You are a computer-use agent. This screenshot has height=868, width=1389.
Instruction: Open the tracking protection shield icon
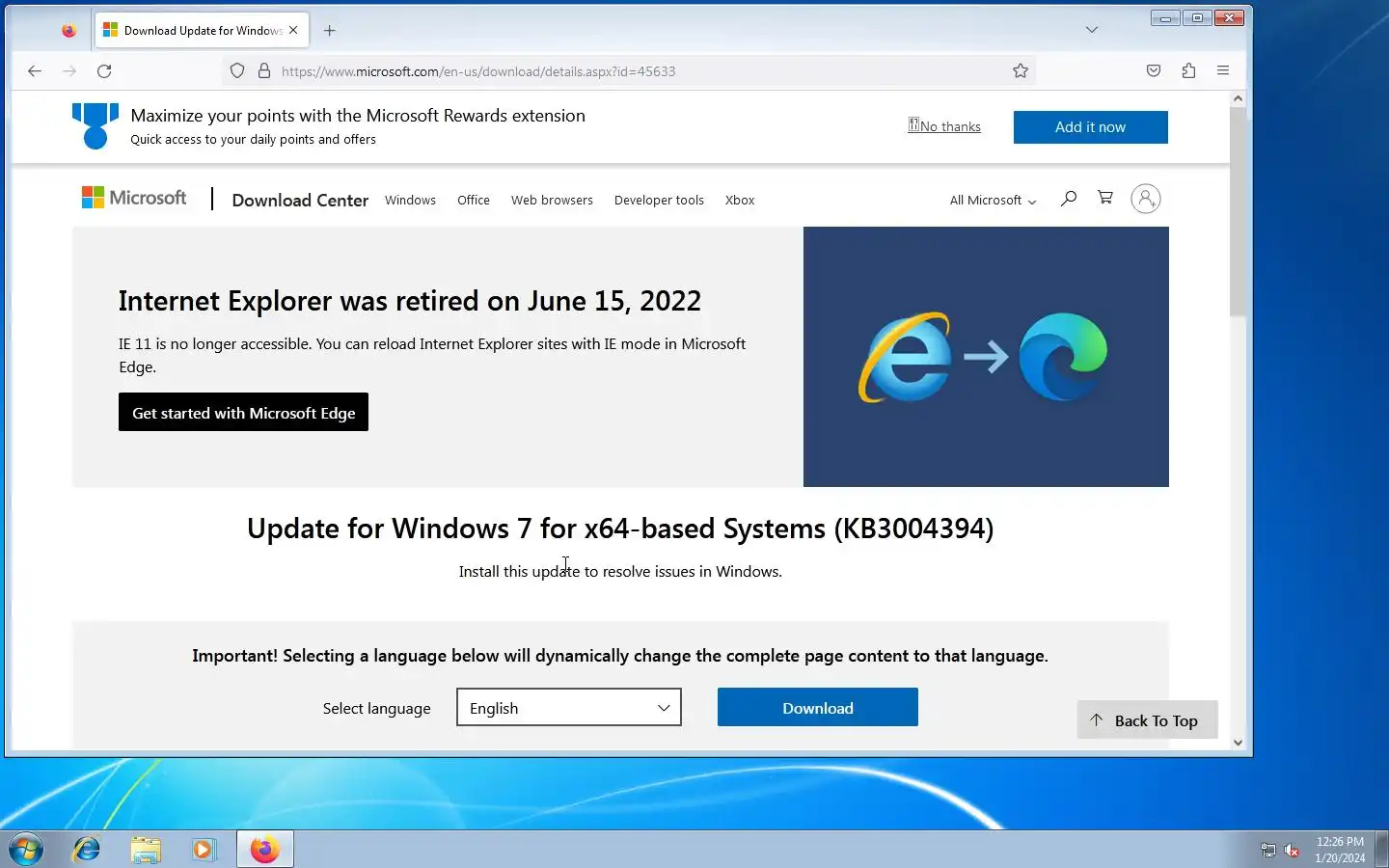click(237, 70)
